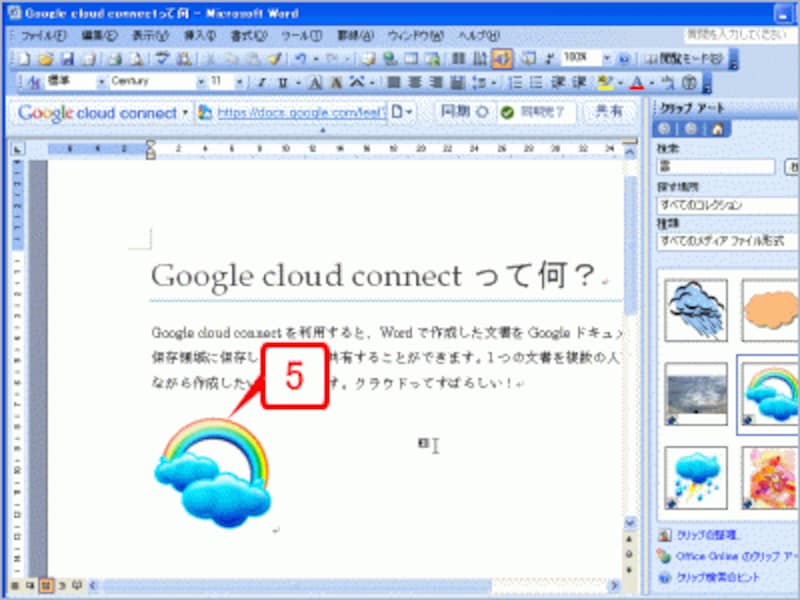This screenshot has height=600, width=800.
Task: Open the Styles and Formatting pane icon
Action: click(x=33, y=82)
